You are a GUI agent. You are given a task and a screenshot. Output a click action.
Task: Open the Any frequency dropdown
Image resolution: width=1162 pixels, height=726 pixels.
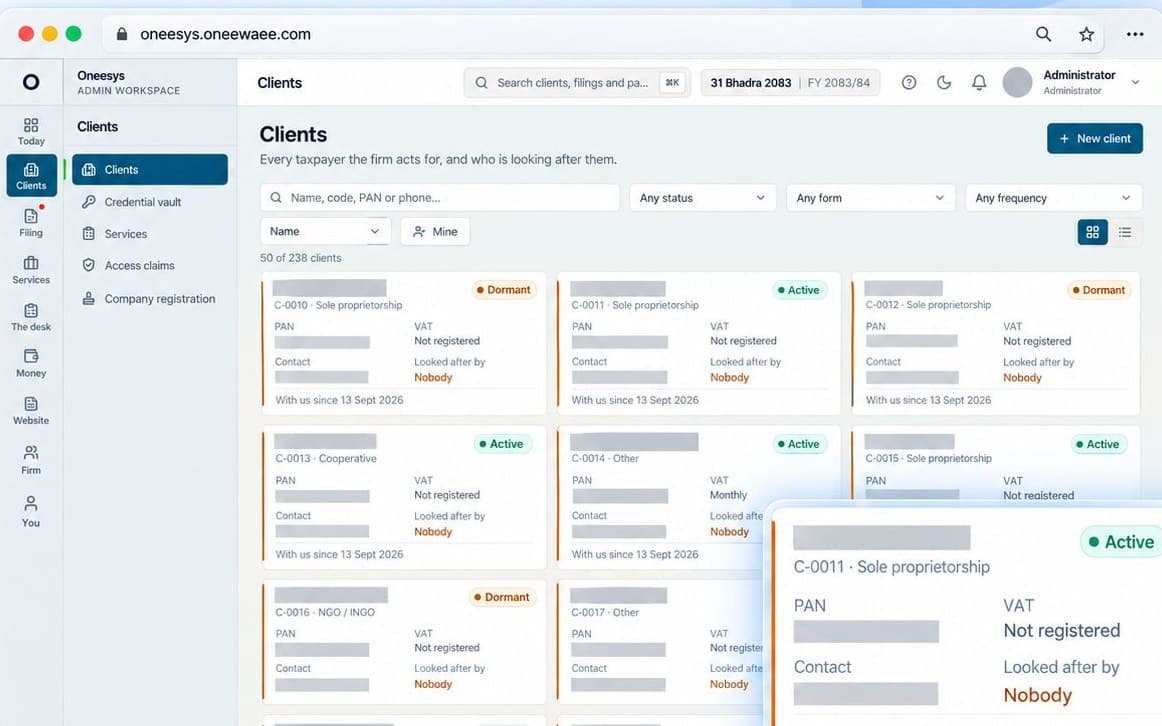point(1052,198)
